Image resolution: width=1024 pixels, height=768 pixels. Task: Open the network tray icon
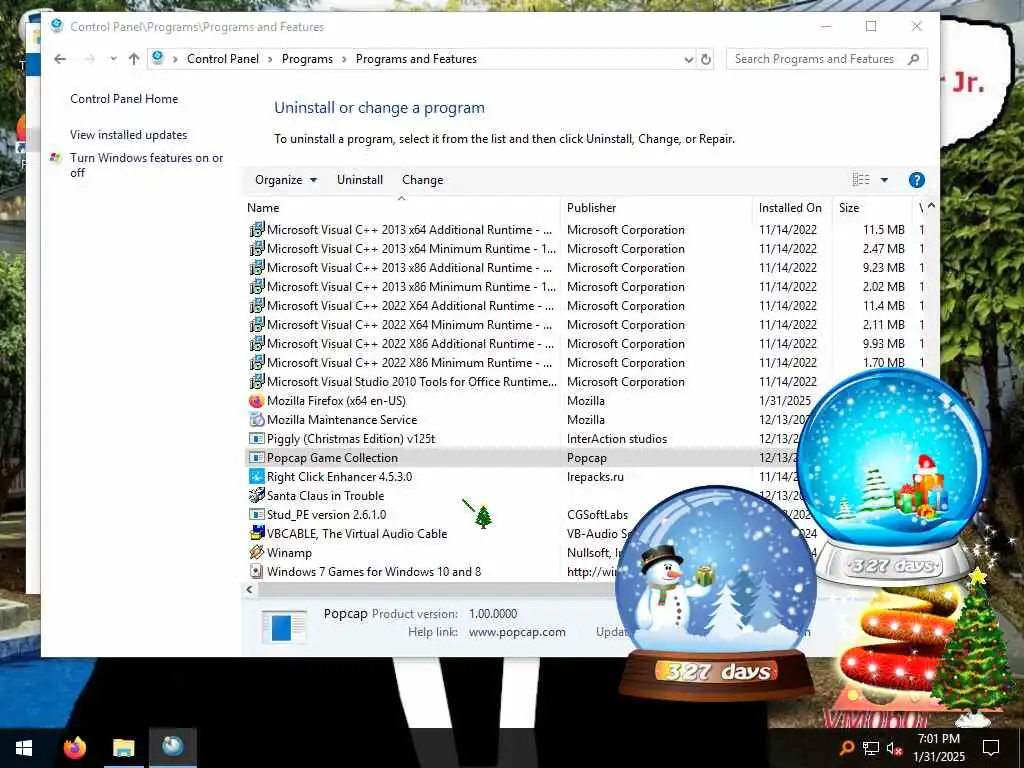(871, 748)
